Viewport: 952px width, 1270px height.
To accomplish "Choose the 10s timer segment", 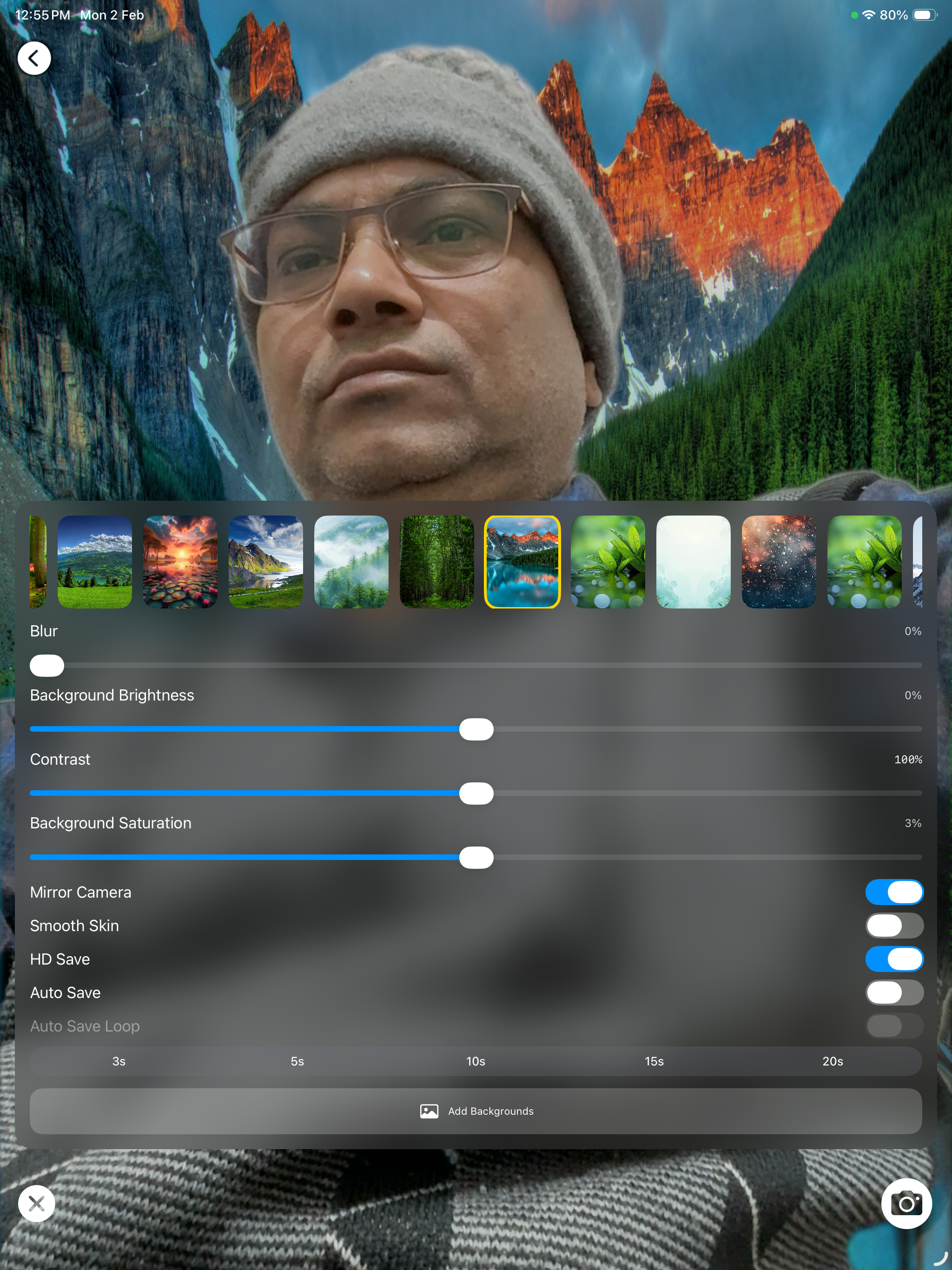I will (476, 1061).
